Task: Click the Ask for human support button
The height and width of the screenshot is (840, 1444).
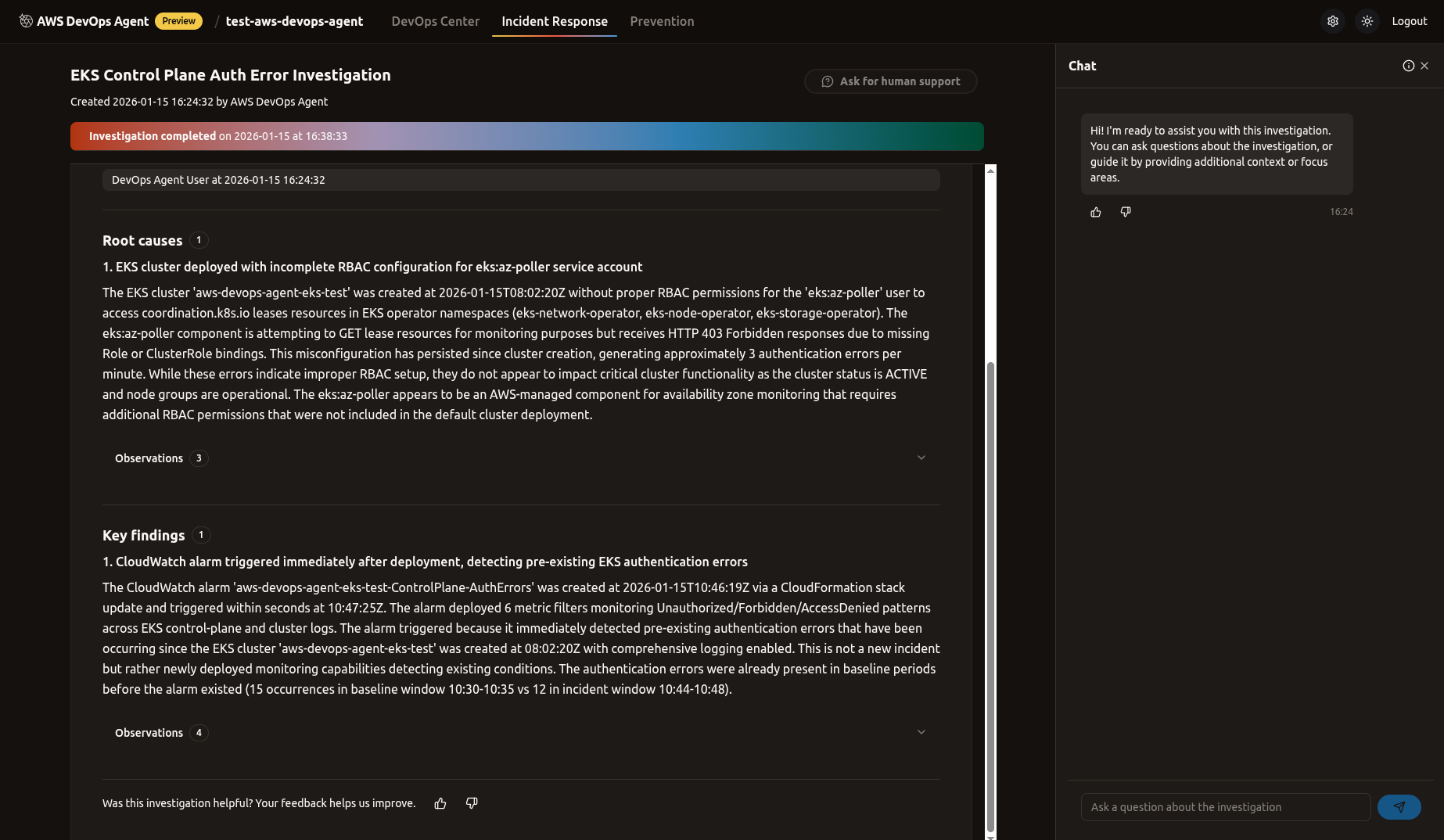Action: pos(891,81)
